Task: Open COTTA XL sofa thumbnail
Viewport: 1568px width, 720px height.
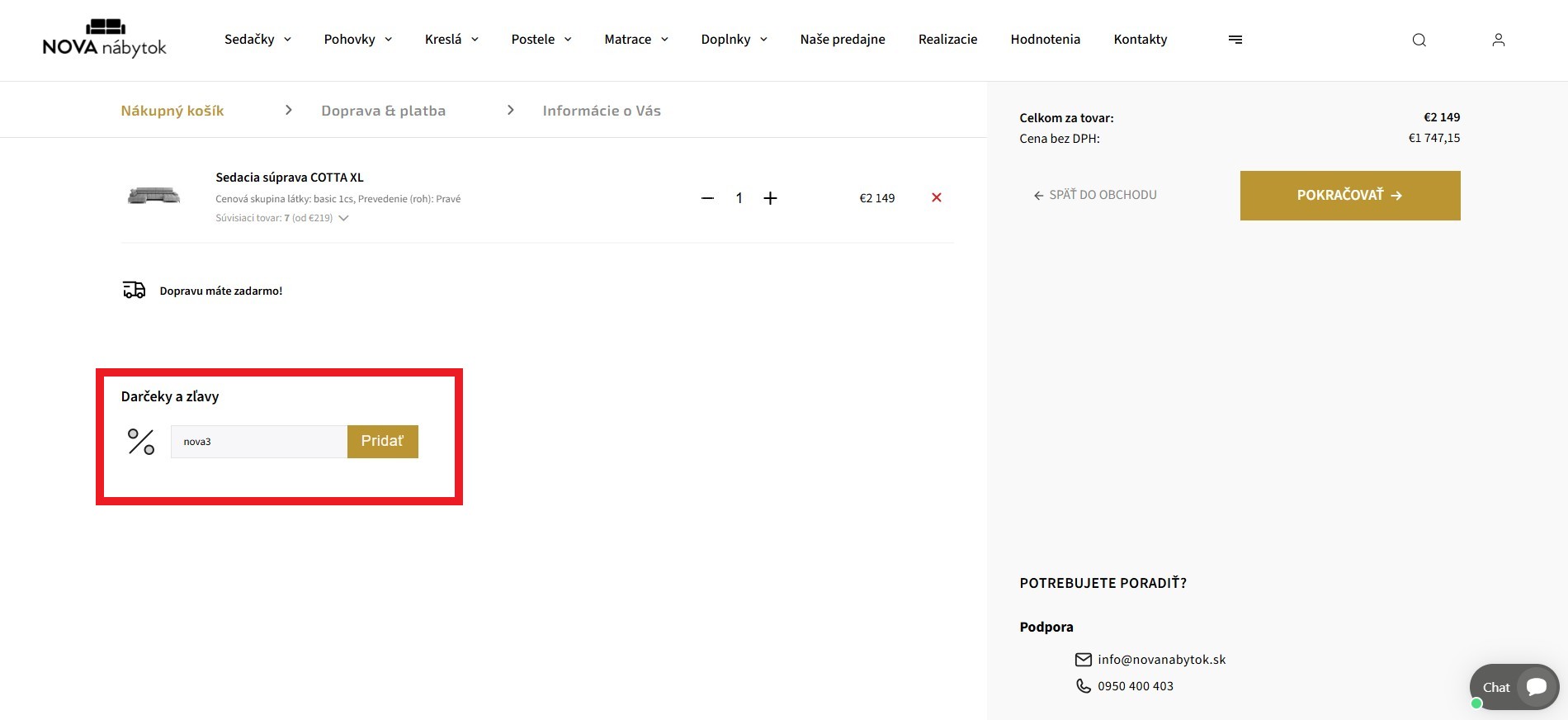Action: click(154, 196)
